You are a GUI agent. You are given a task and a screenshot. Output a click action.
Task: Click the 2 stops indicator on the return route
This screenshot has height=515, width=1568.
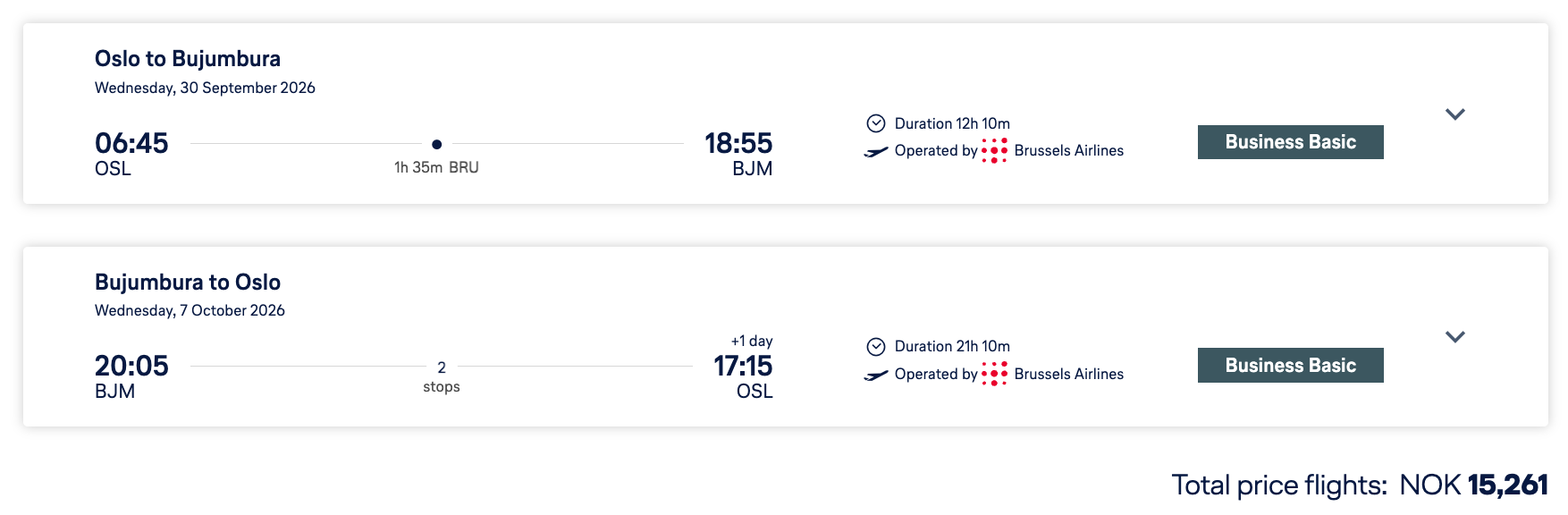(442, 376)
